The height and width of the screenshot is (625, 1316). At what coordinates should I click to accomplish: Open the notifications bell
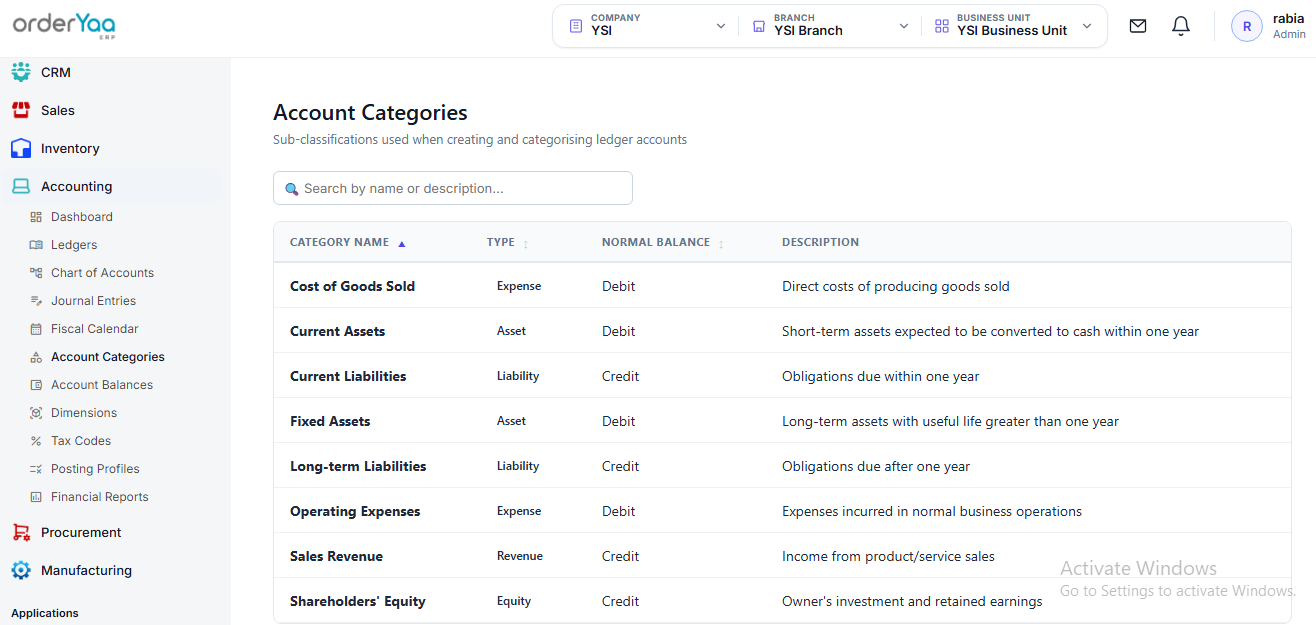pyautogui.click(x=1181, y=26)
